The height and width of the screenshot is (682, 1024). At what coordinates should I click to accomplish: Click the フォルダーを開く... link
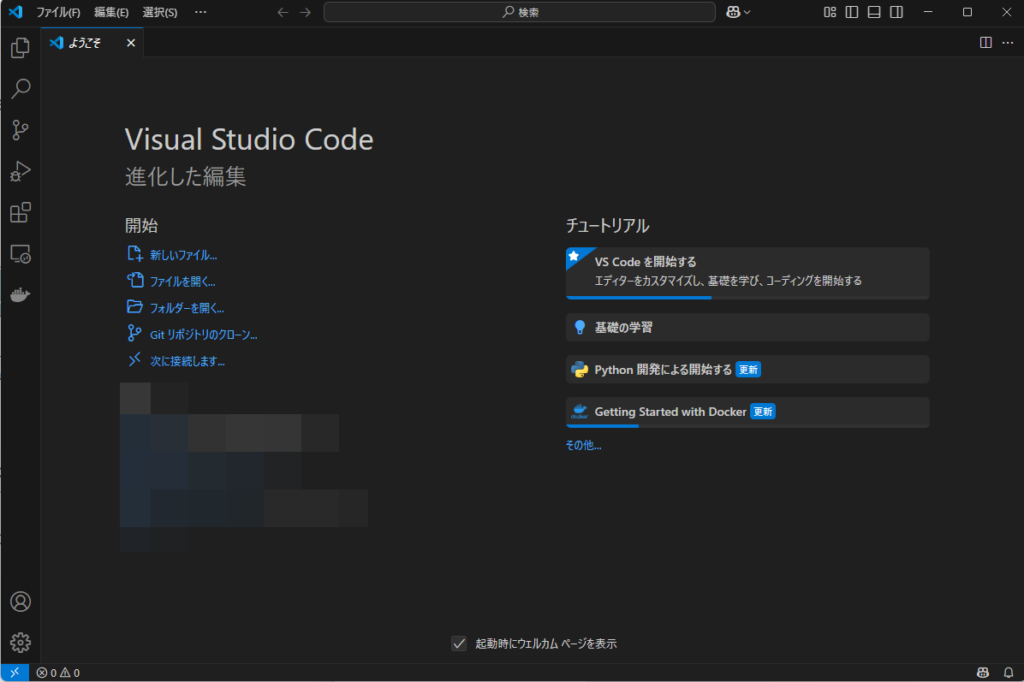pyautogui.click(x=187, y=308)
